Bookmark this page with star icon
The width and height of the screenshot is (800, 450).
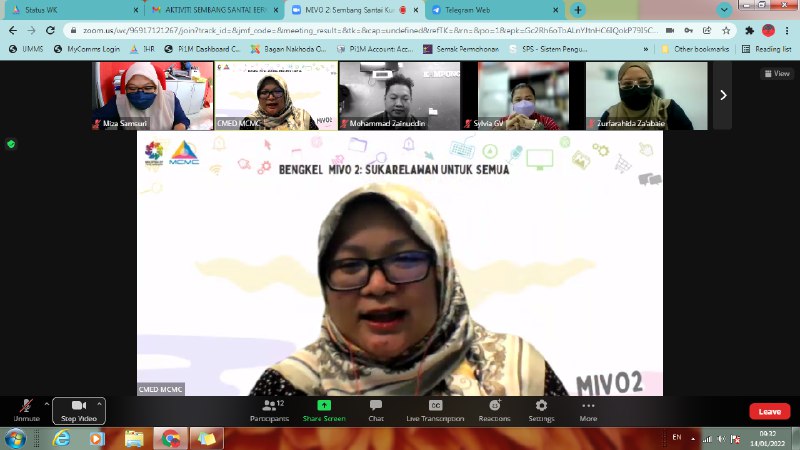pos(726,31)
